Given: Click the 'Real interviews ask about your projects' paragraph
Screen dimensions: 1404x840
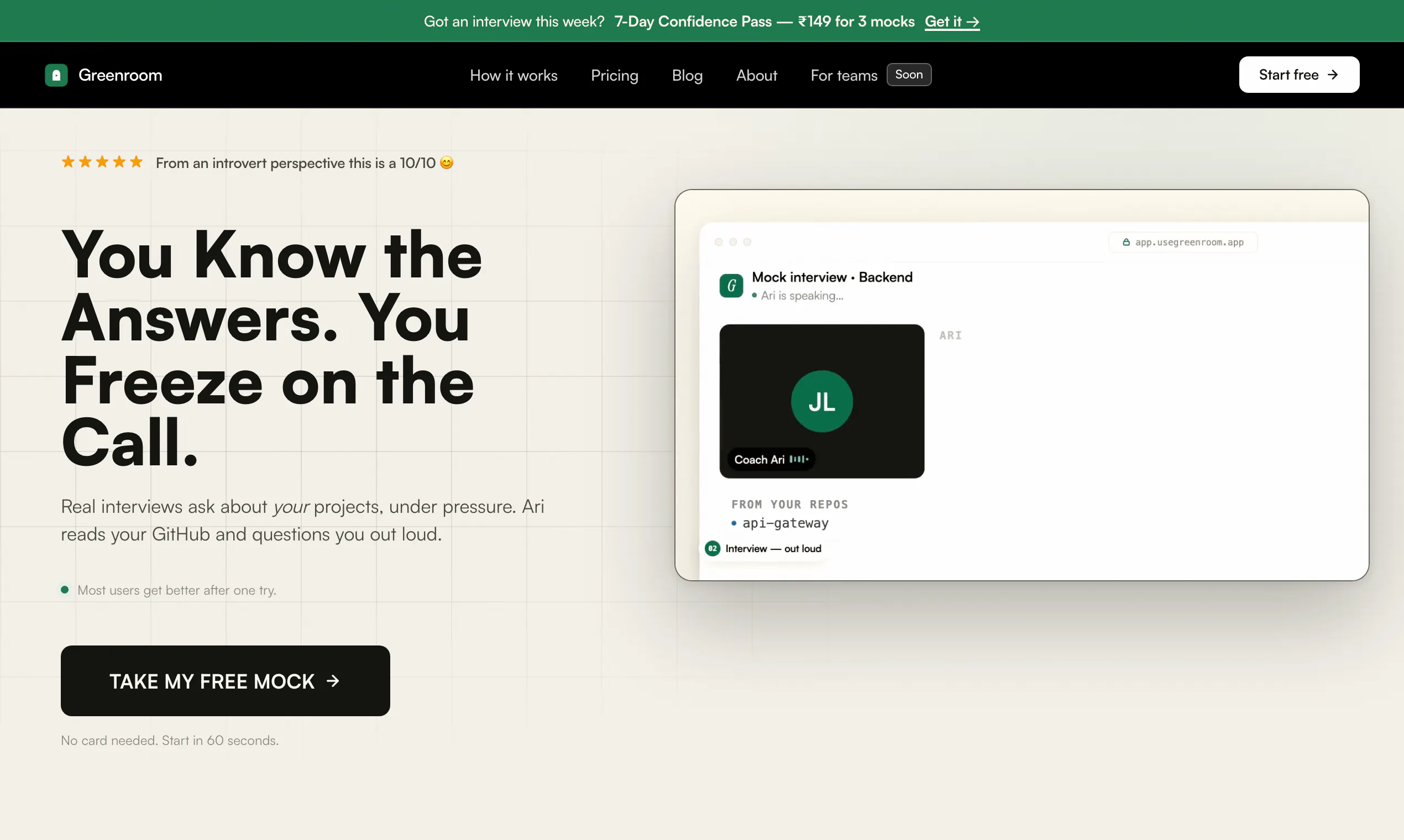Looking at the screenshot, I should (302, 519).
